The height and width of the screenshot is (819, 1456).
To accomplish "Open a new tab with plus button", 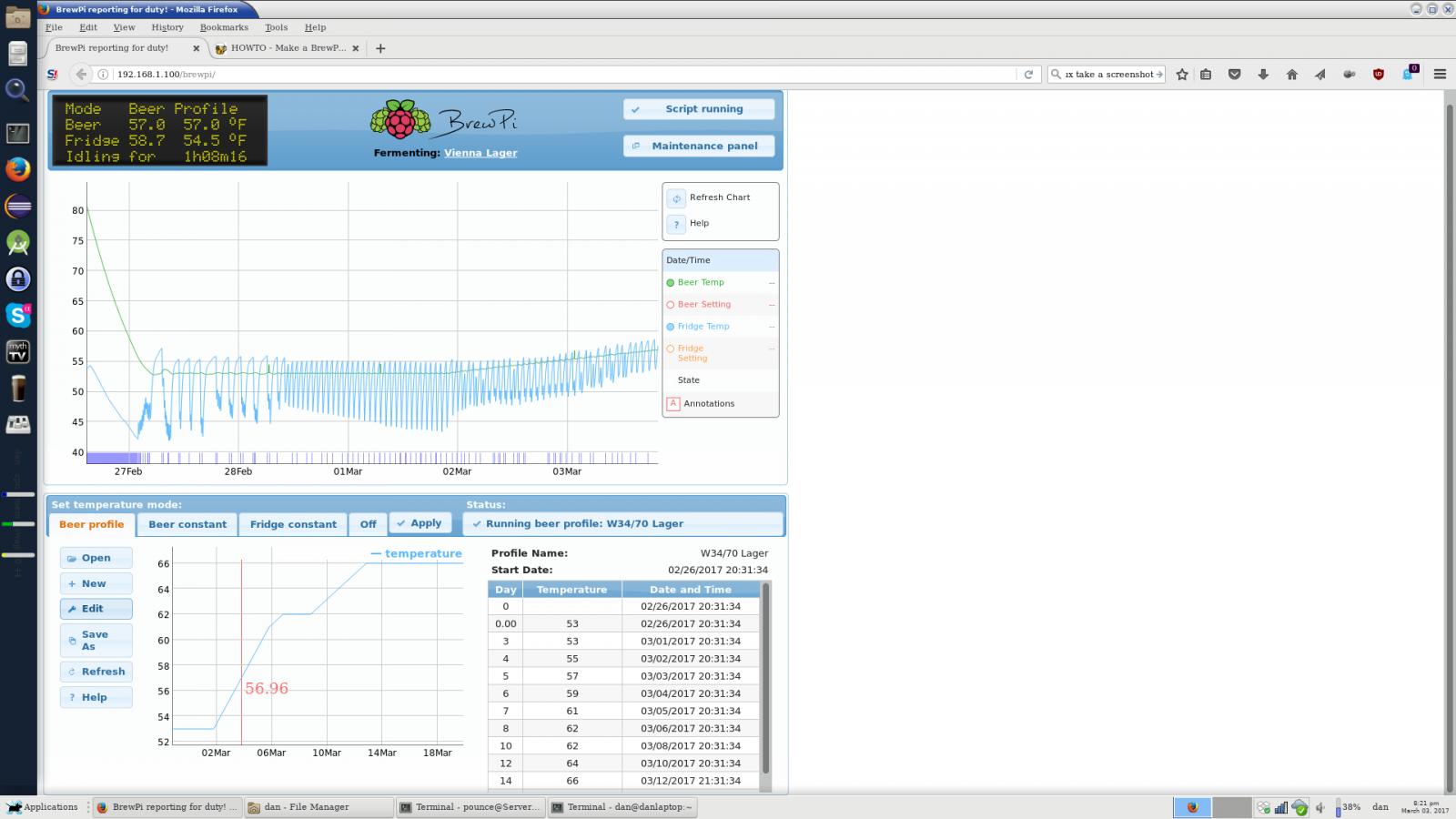I will (380, 48).
